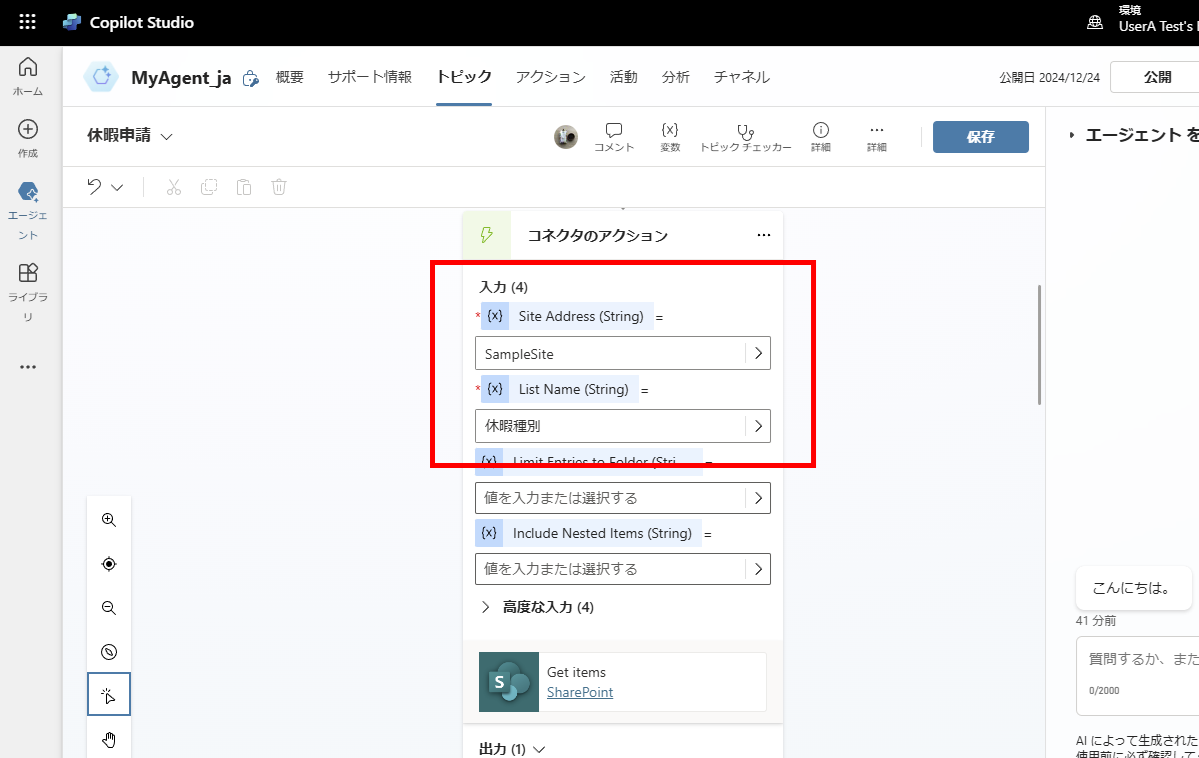This screenshot has width=1199, height=758.
Task: Open the 変数 (Variables) panel
Action: (669, 137)
